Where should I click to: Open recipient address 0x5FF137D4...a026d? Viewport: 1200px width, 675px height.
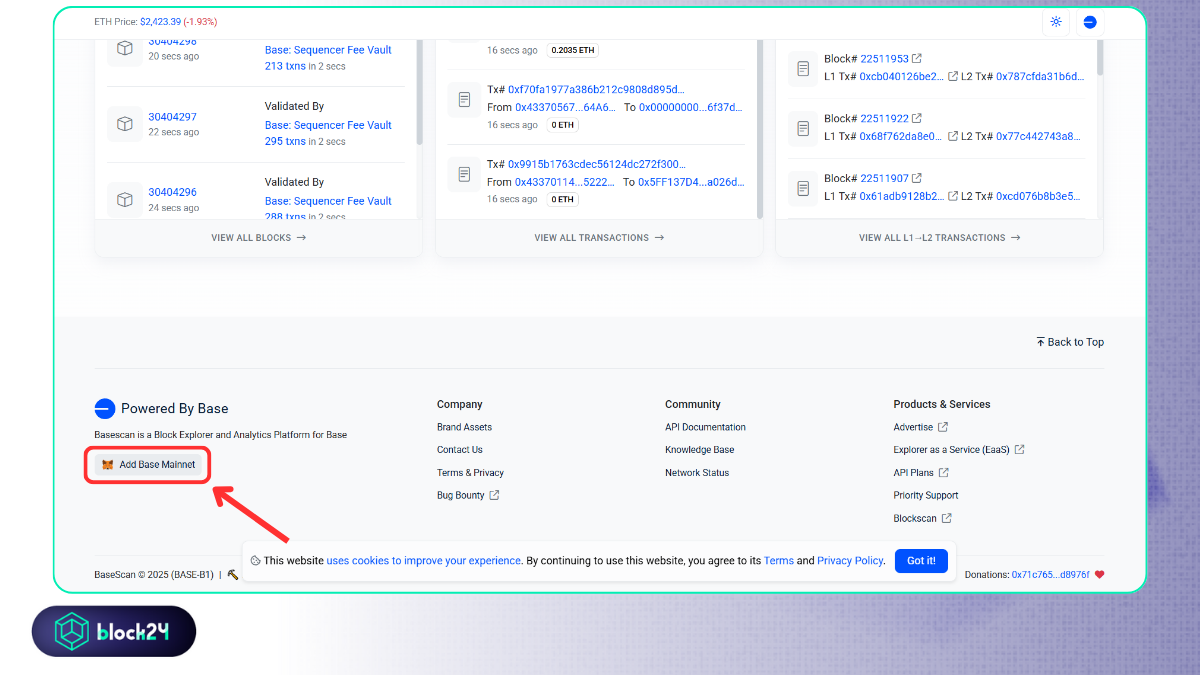coord(691,182)
